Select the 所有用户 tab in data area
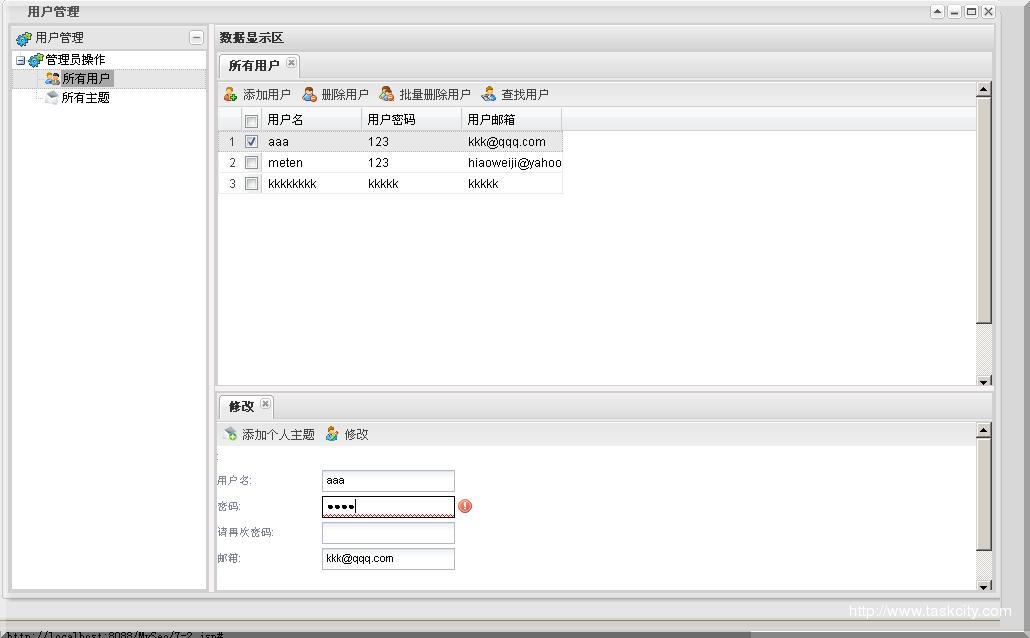This screenshot has width=1030, height=638. tap(253, 66)
